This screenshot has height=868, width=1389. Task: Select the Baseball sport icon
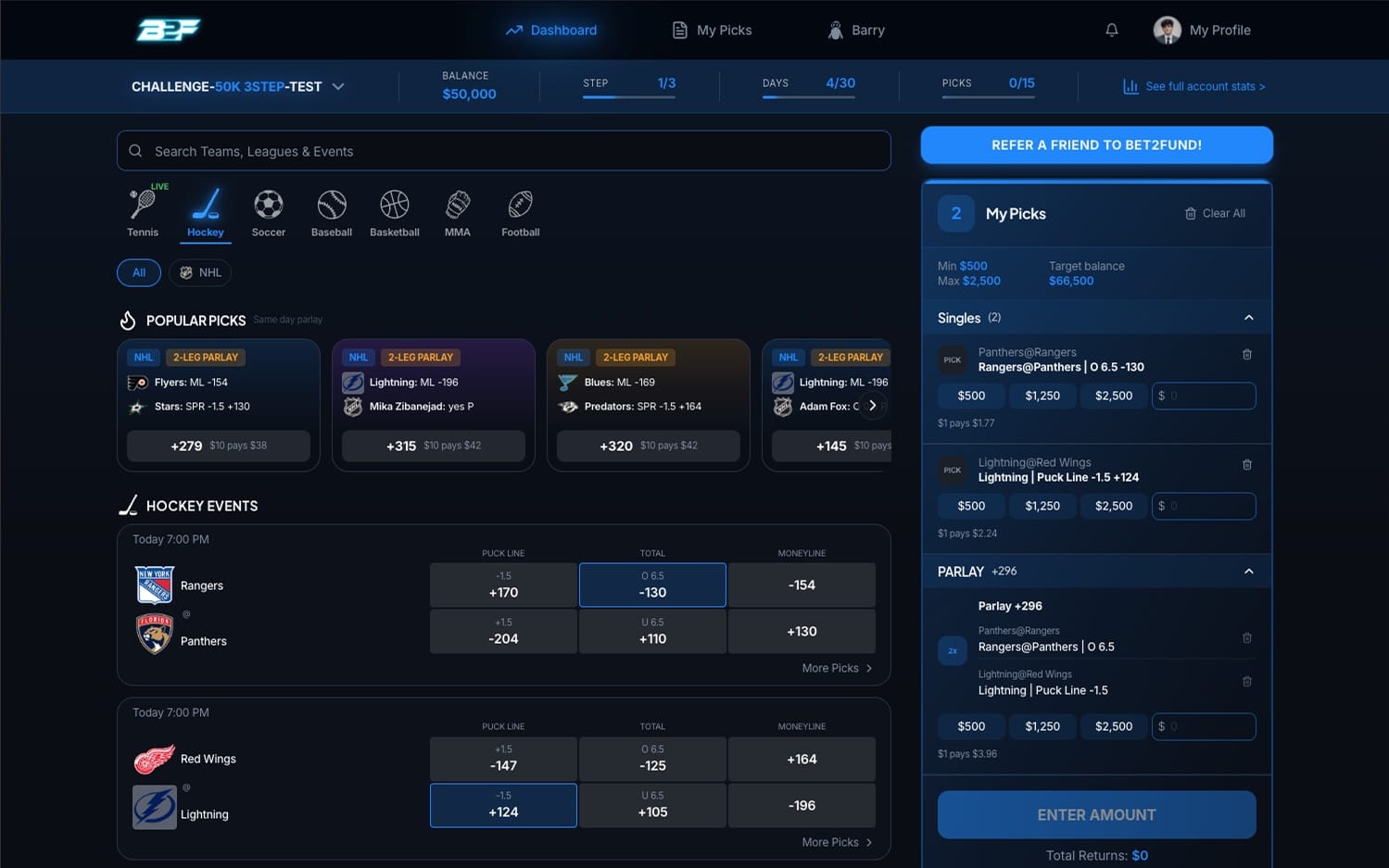pyautogui.click(x=332, y=213)
